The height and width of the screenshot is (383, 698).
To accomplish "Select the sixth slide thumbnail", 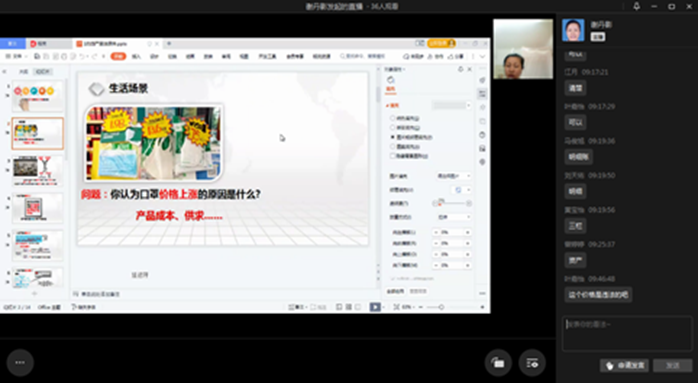I will [x=37, y=277].
